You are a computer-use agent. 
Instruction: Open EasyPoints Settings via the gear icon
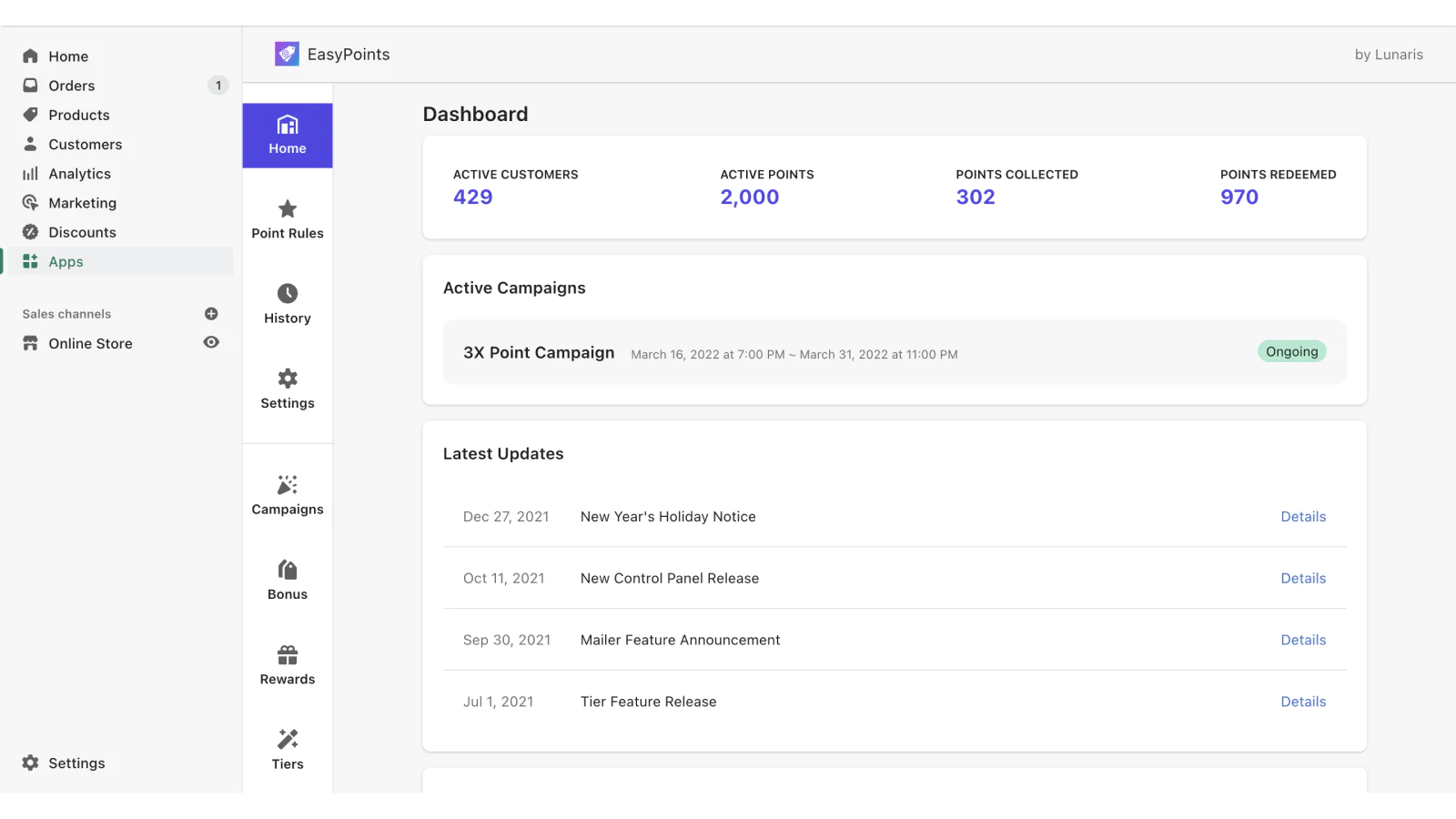(x=287, y=378)
